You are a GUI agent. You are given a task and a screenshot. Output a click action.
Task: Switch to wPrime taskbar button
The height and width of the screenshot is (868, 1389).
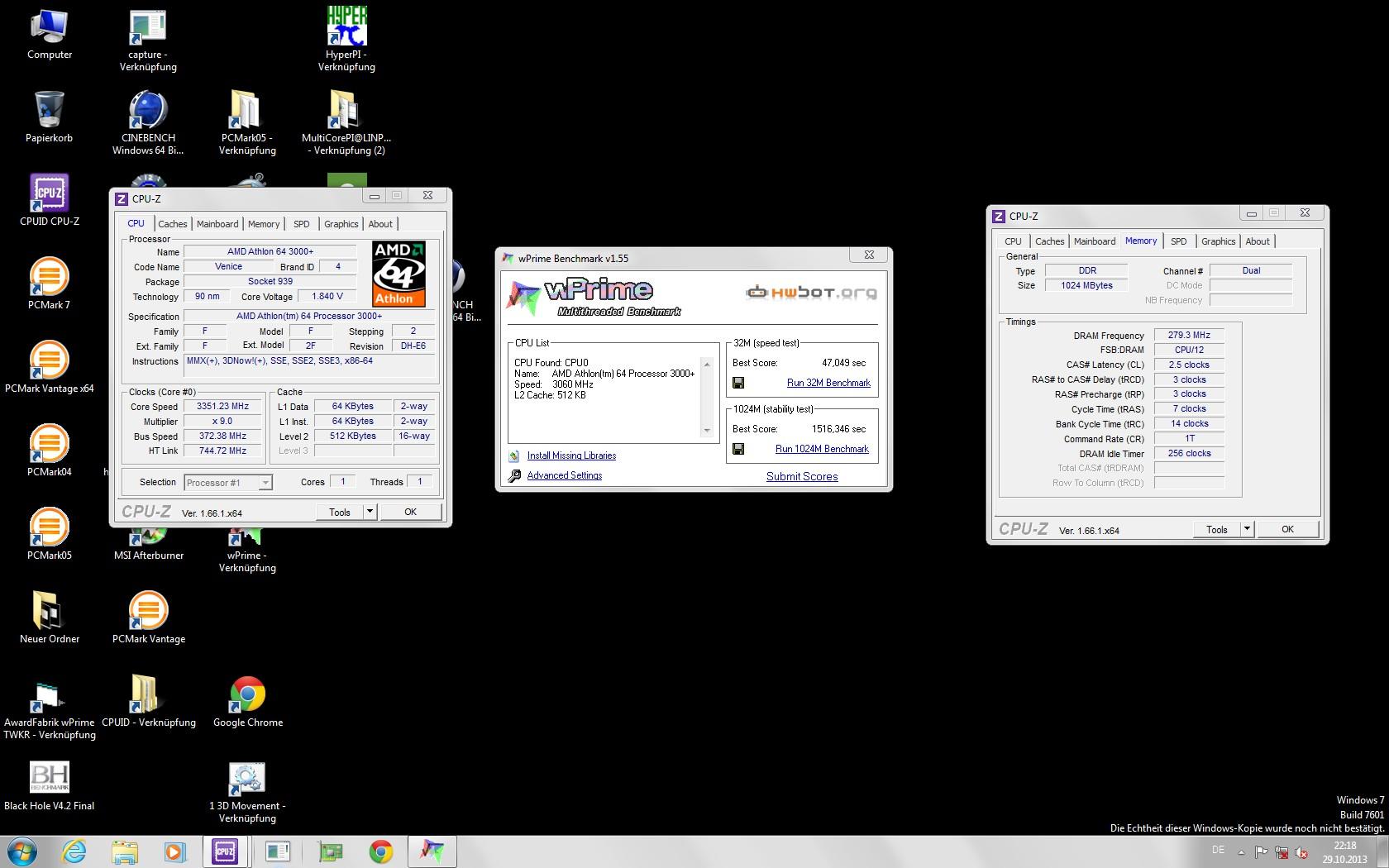point(433,851)
